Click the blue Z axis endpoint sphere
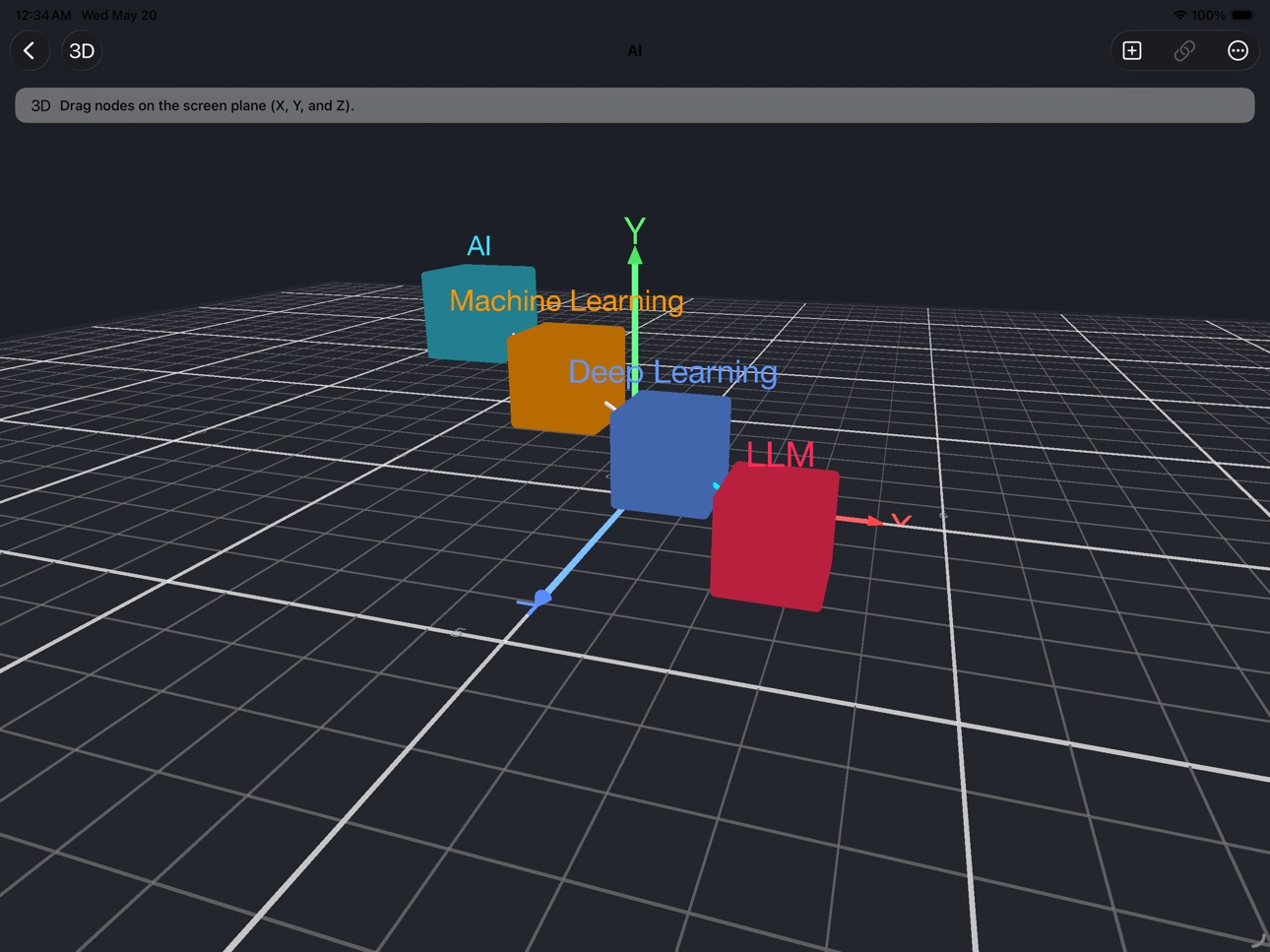The width and height of the screenshot is (1270, 952). [x=542, y=598]
